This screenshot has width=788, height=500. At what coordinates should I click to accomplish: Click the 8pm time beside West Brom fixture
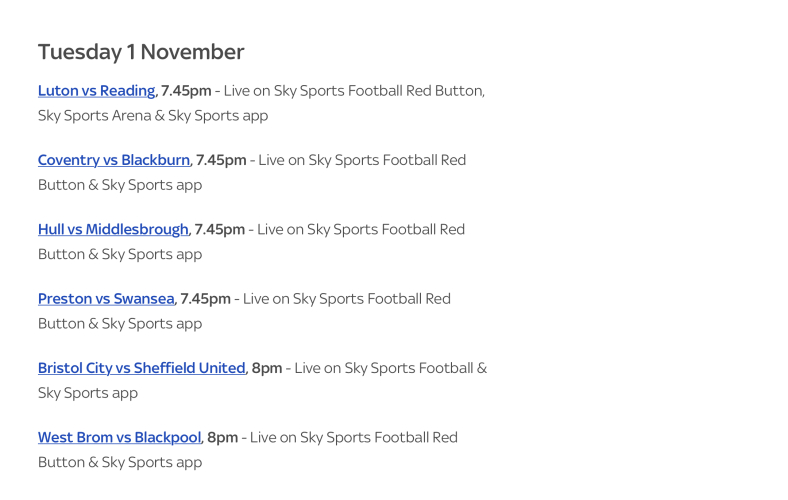pos(223,437)
